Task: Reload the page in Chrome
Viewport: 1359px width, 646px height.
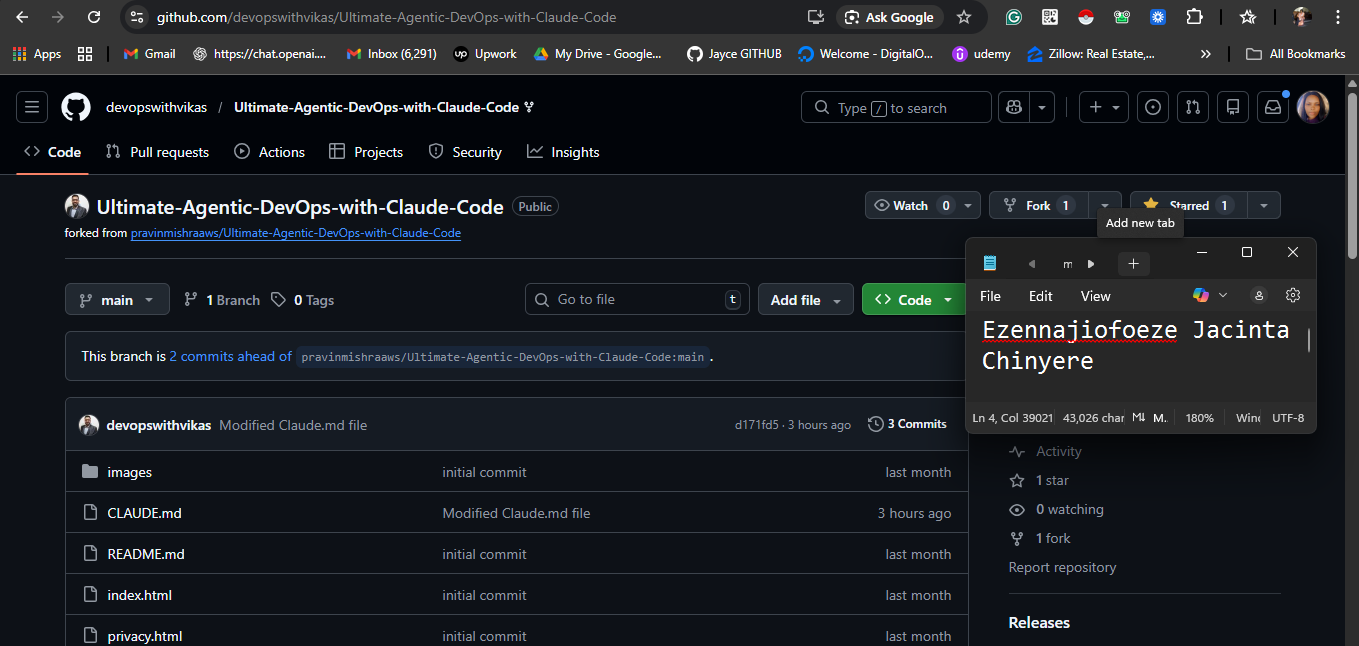Action: (x=94, y=17)
